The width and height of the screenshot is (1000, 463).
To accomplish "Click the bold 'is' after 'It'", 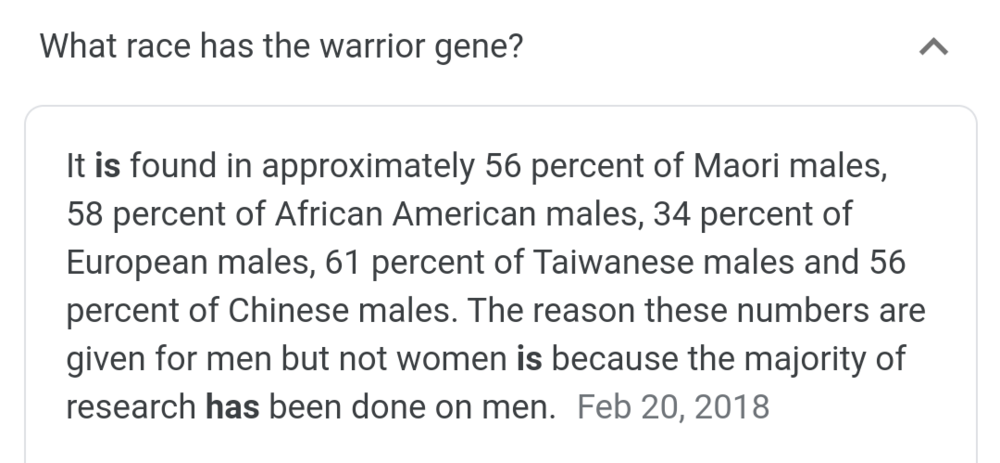I will [x=107, y=166].
